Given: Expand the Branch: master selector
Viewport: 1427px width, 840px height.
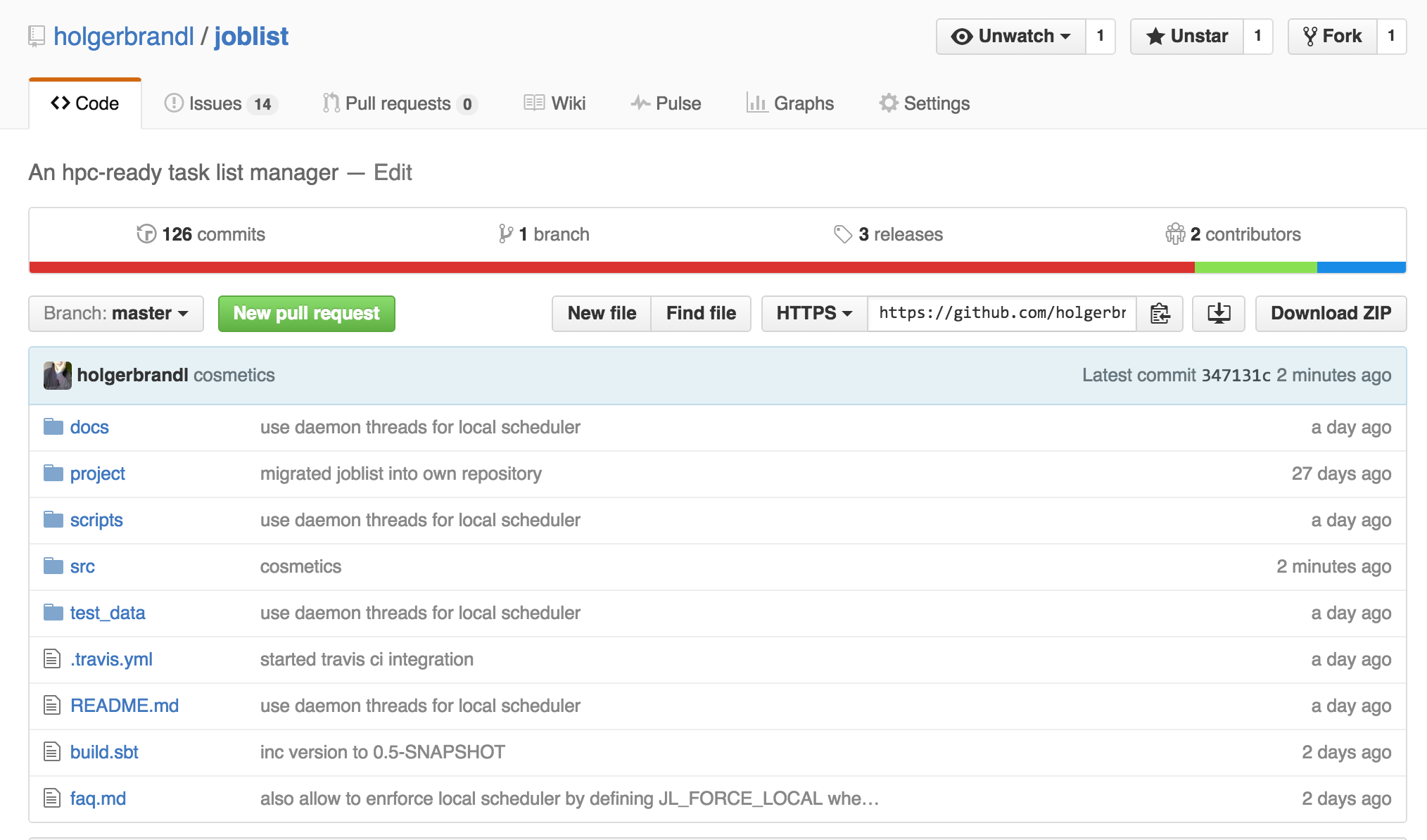Looking at the screenshot, I should coord(116,314).
